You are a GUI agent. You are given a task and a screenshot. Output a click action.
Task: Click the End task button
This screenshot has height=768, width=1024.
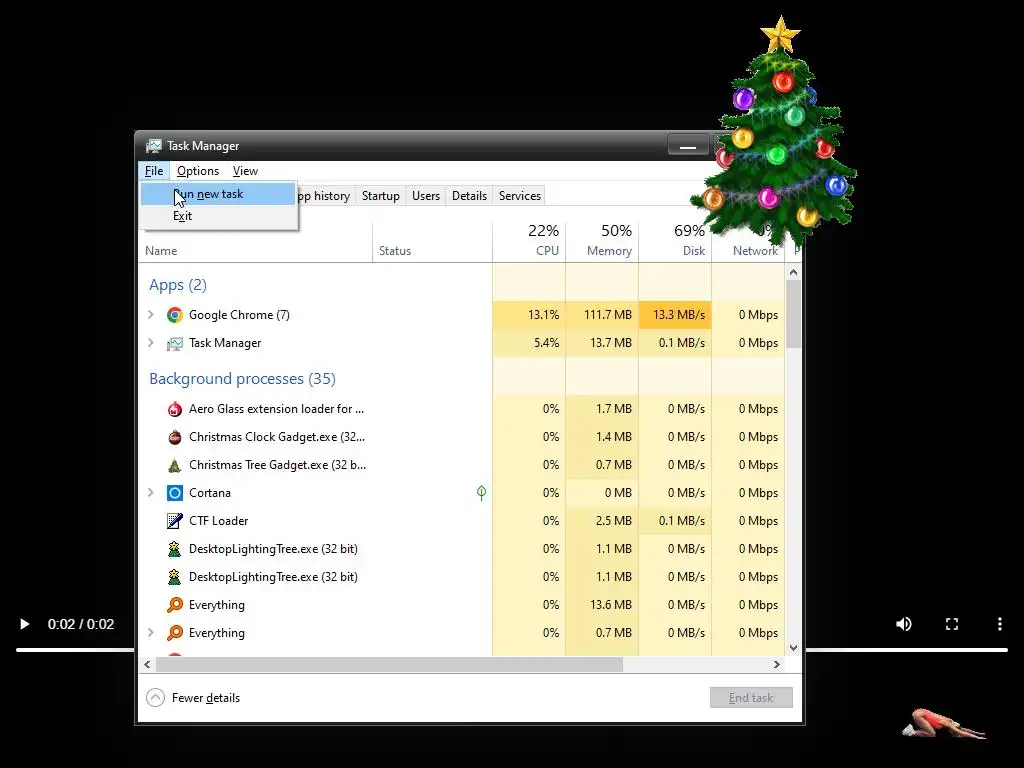751,697
